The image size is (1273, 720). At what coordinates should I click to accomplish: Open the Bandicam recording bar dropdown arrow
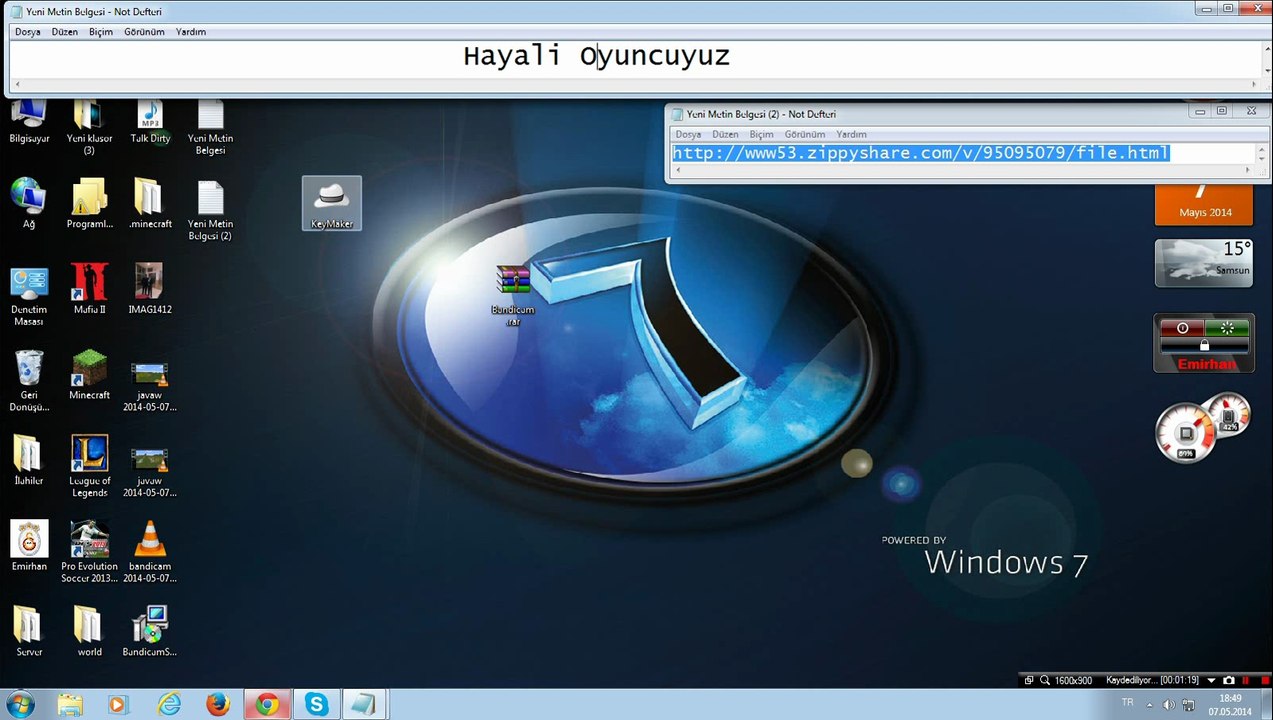tap(1211, 680)
